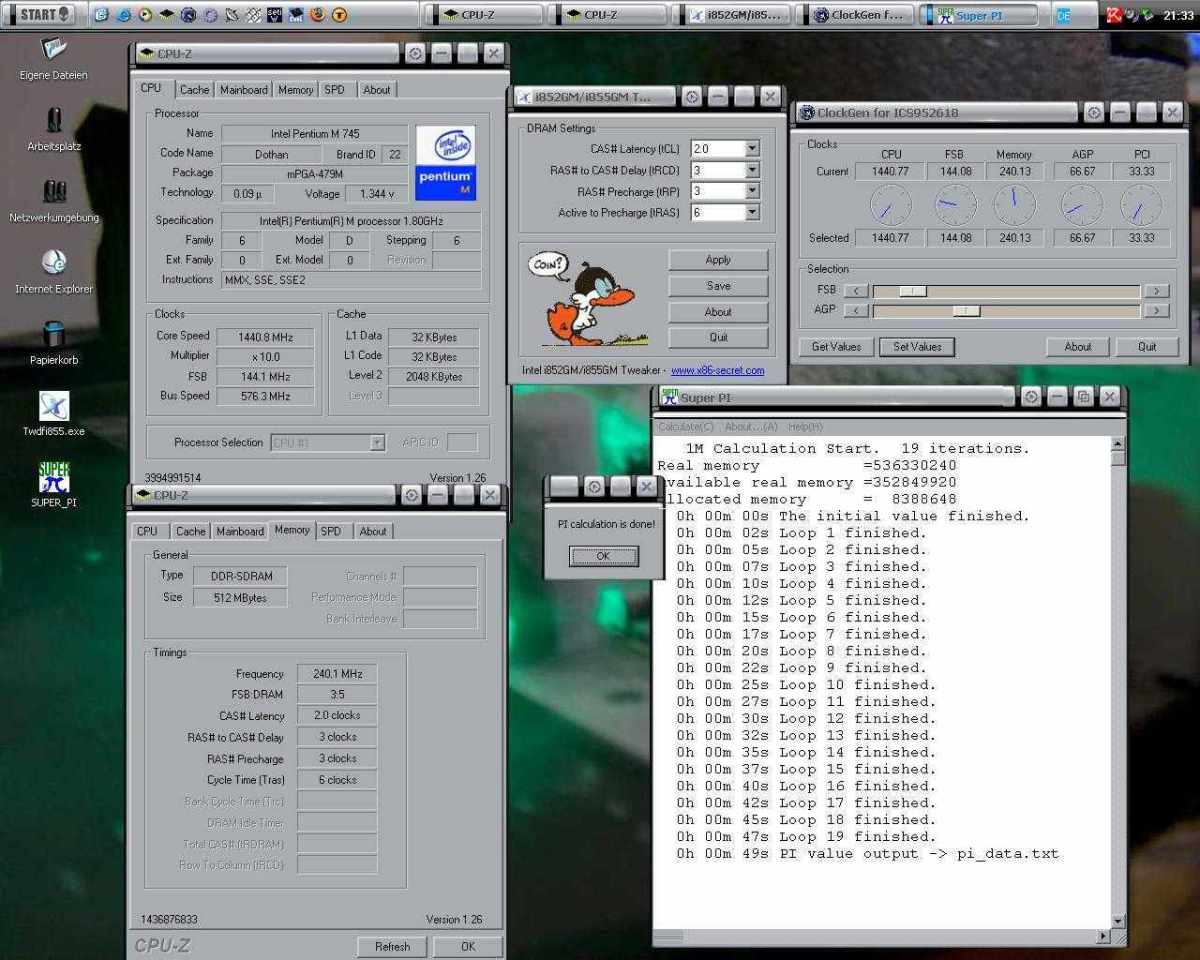
Task: Click the AGP slider left arrow
Action: 856,311
